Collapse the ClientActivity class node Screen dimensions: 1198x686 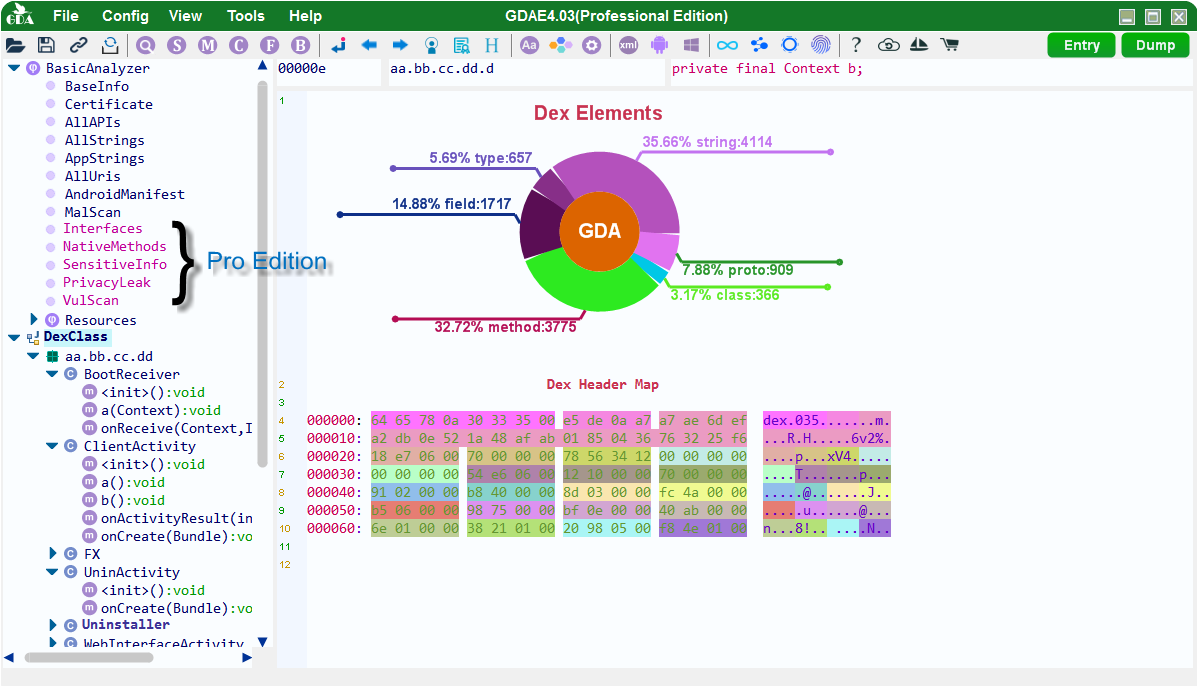(52, 445)
